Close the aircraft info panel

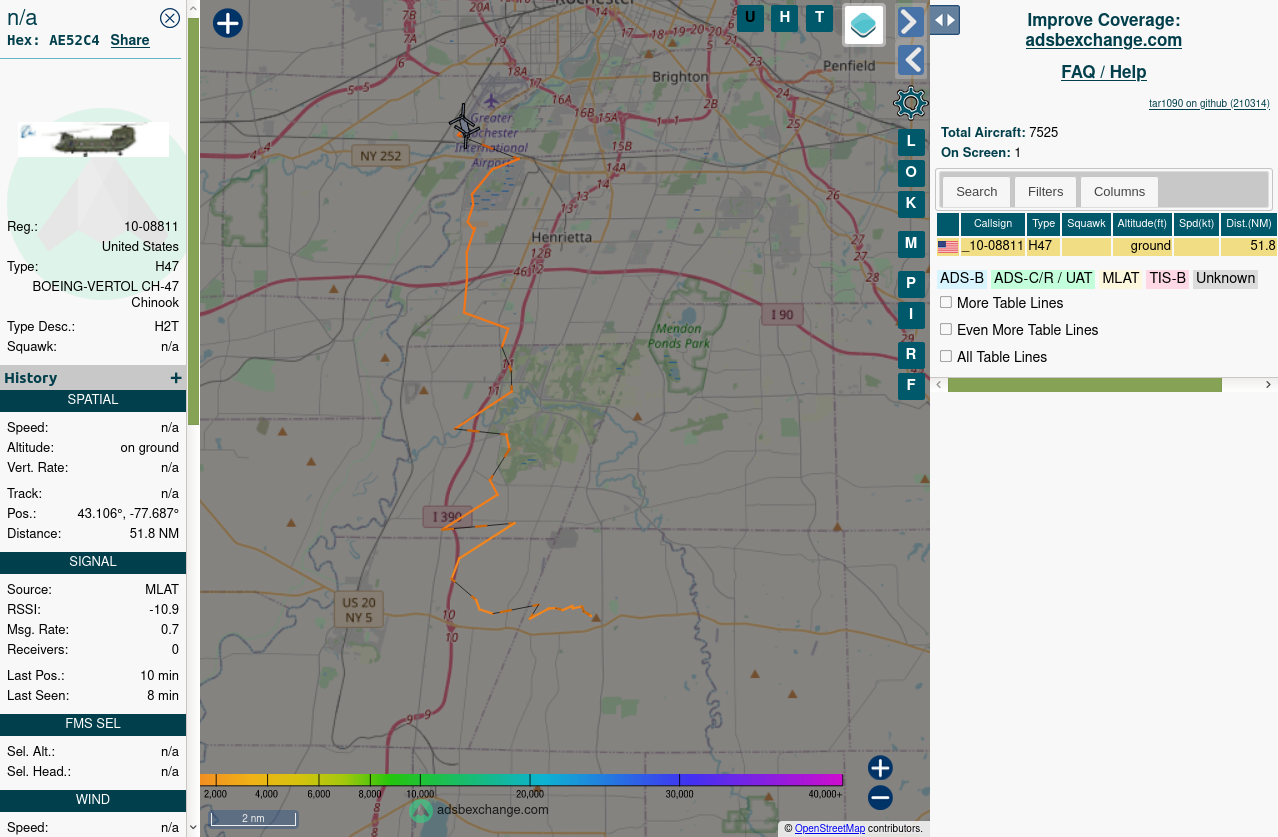click(x=170, y=17)
